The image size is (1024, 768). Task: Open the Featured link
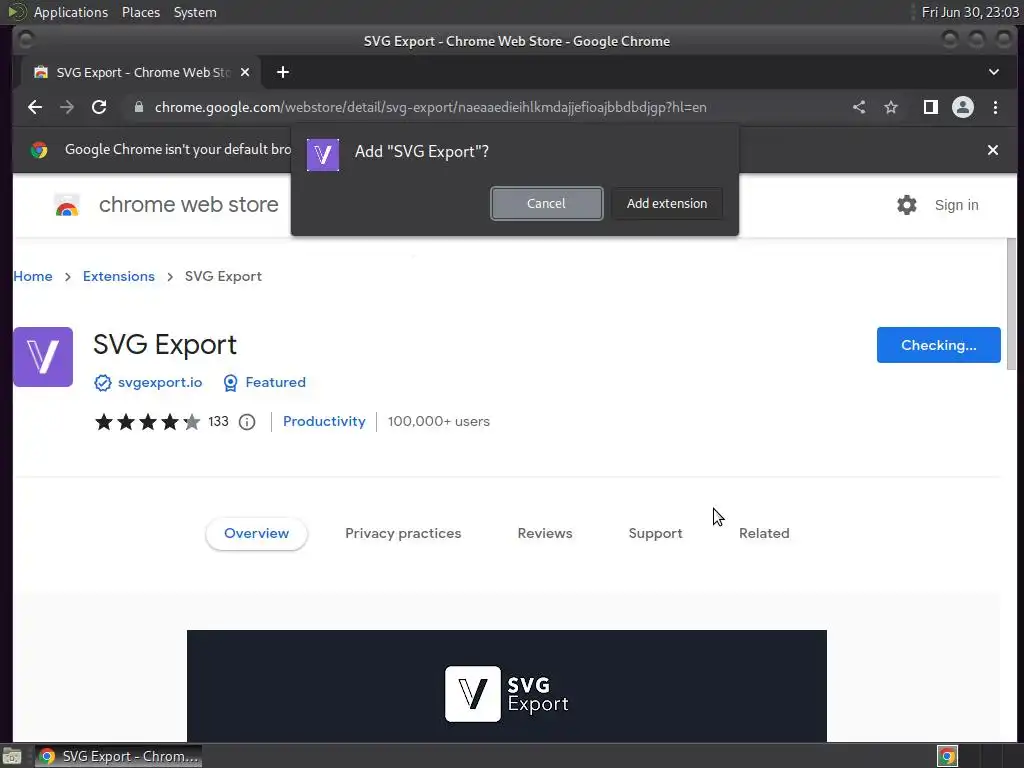pyautogui.click(x=276, y=383)
